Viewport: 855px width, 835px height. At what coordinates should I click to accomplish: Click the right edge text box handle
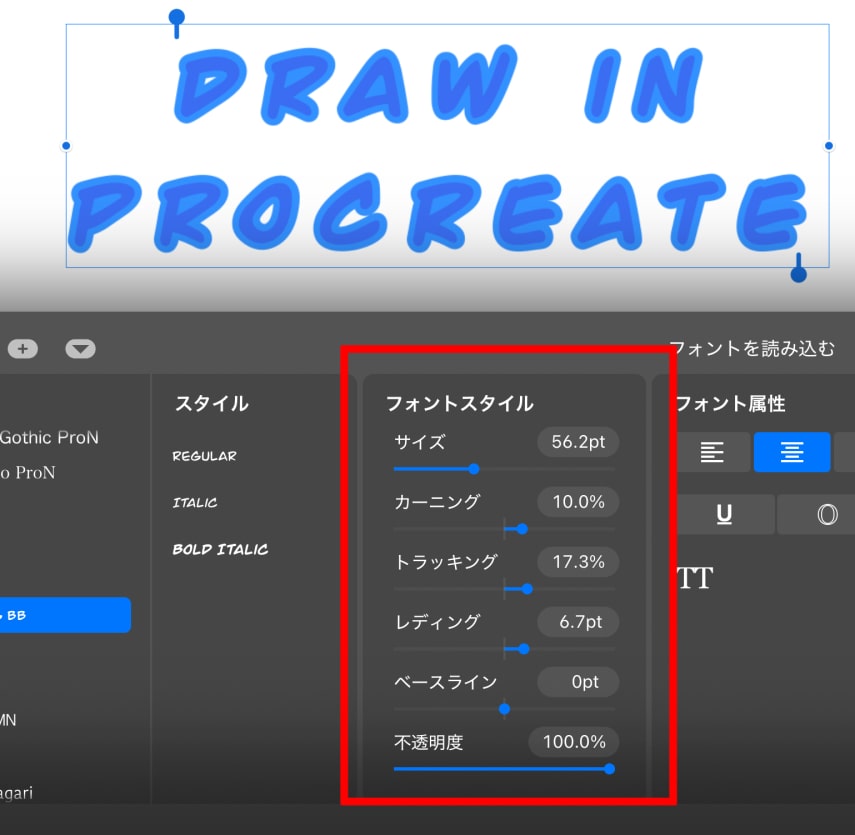coord(829,146)
